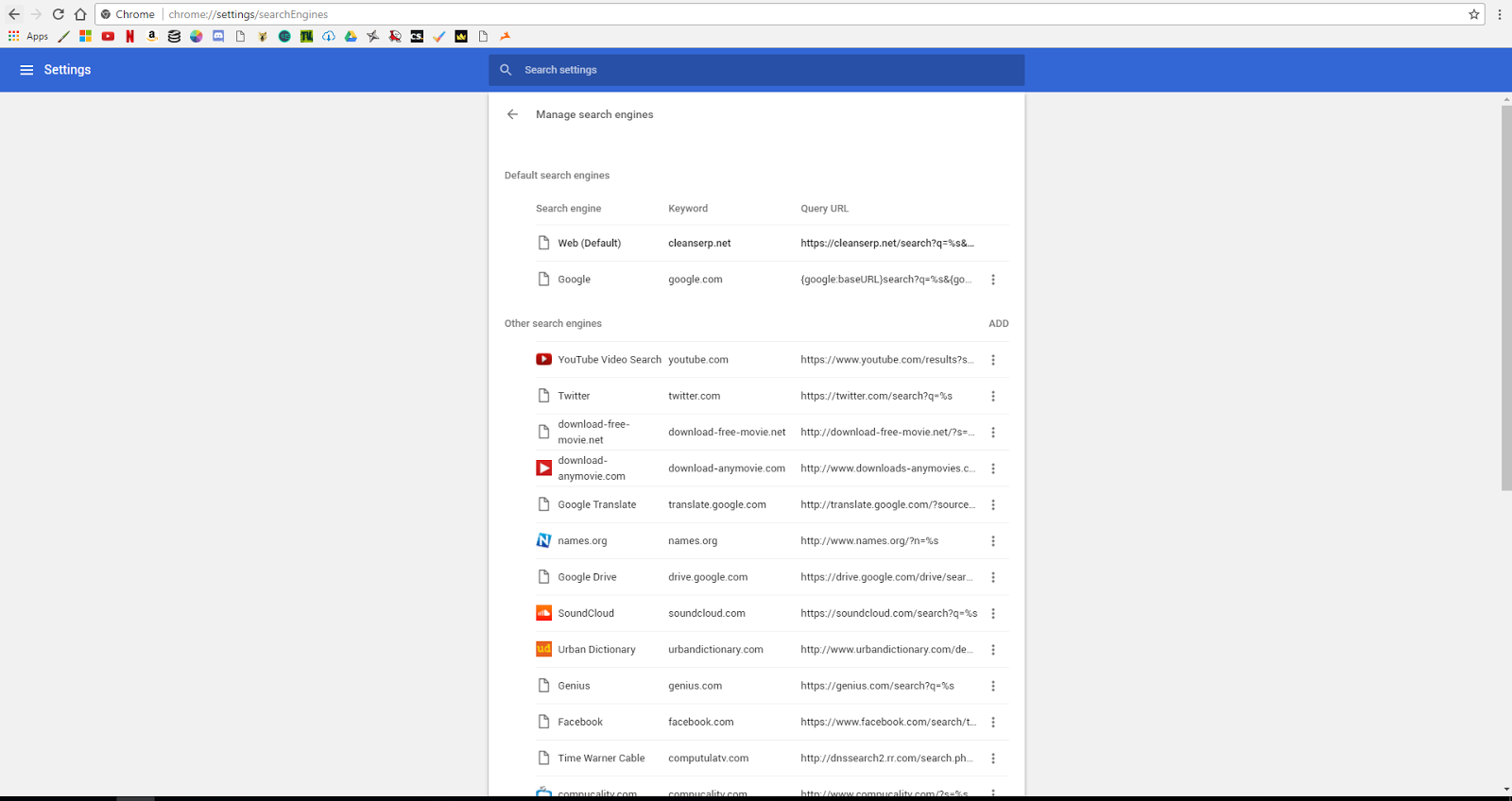Open the stacked disks bookmark
Image resolution: width=1512 pixels, height=801 pixels.
pyautogui.click(x=174, y=36)
